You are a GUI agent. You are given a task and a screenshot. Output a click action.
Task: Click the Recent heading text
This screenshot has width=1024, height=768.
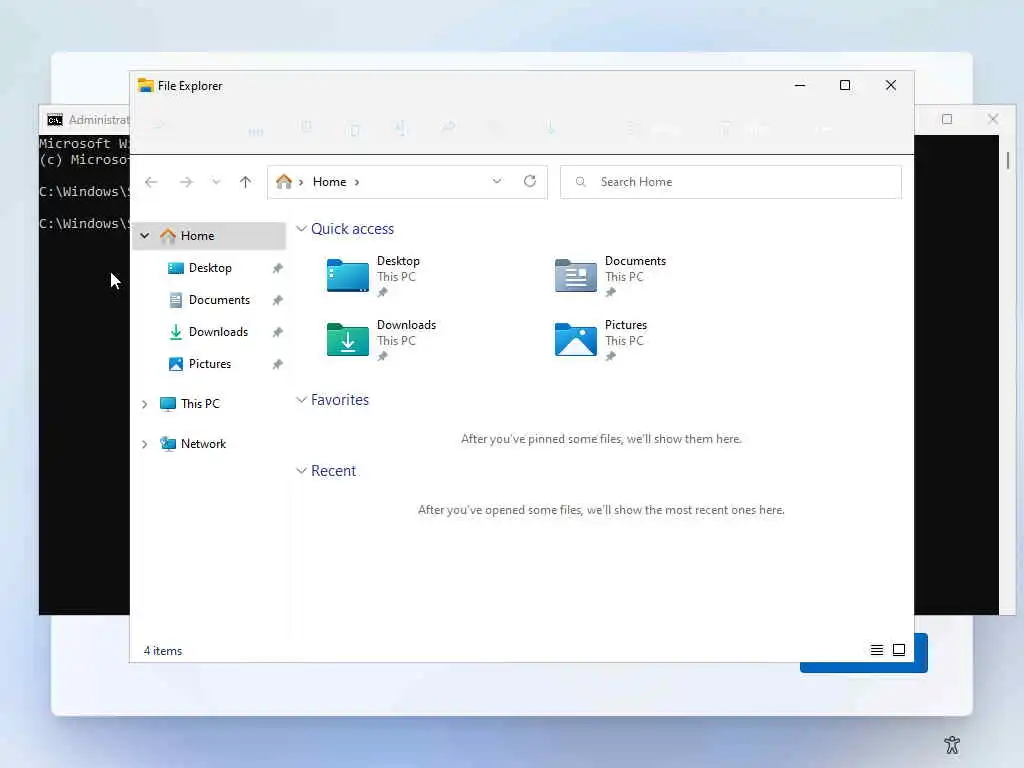click(333, 470)
